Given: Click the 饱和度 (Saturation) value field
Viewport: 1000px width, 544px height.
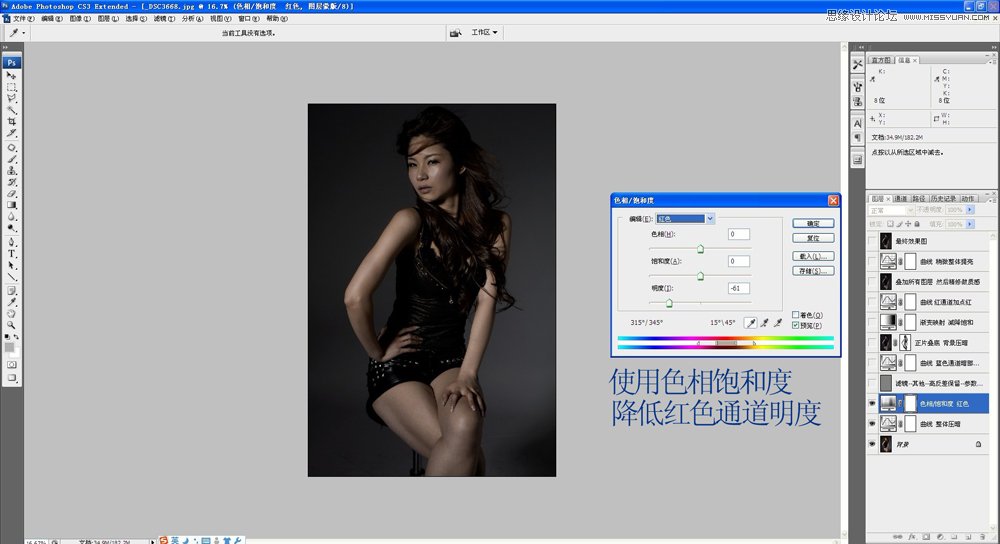Looking at the screenshot, I should (x=738, y=261).
